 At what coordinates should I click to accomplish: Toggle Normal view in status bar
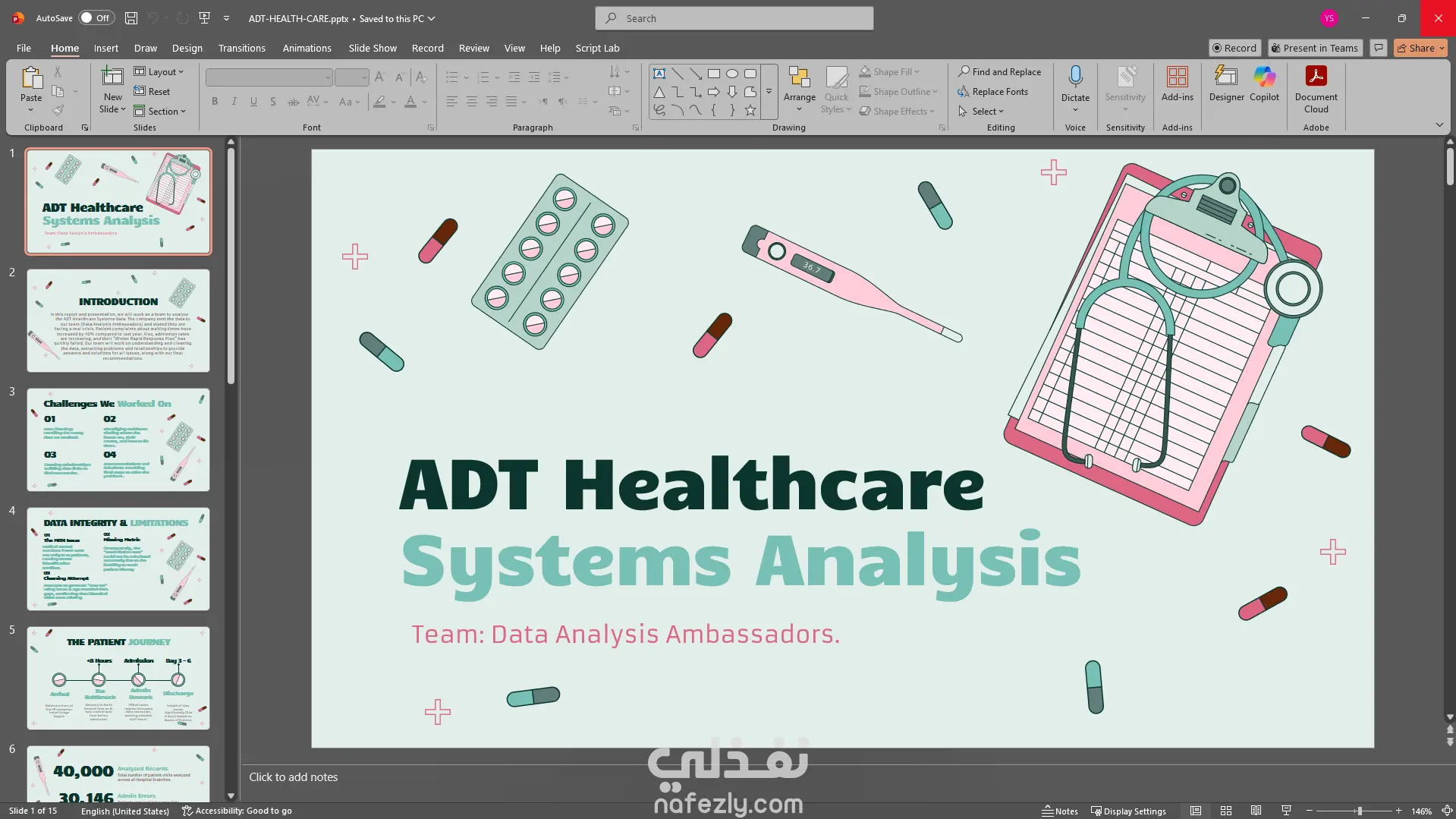(1195, 811)
